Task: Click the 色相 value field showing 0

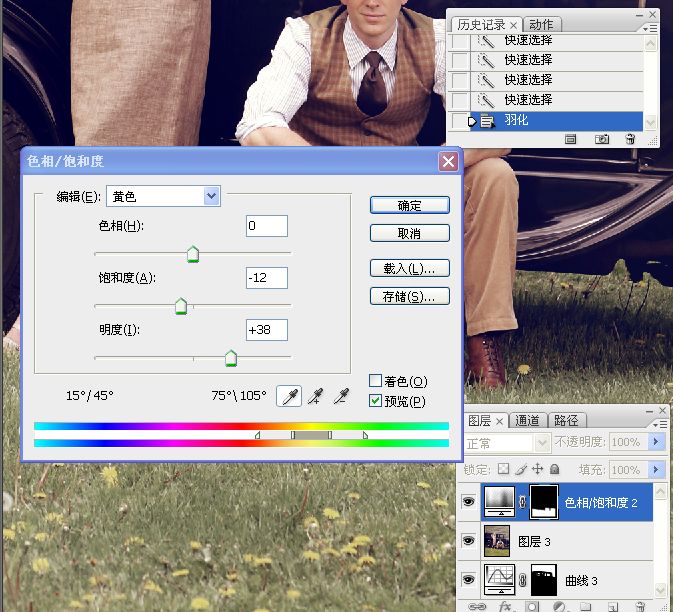Action: (267, 226)
